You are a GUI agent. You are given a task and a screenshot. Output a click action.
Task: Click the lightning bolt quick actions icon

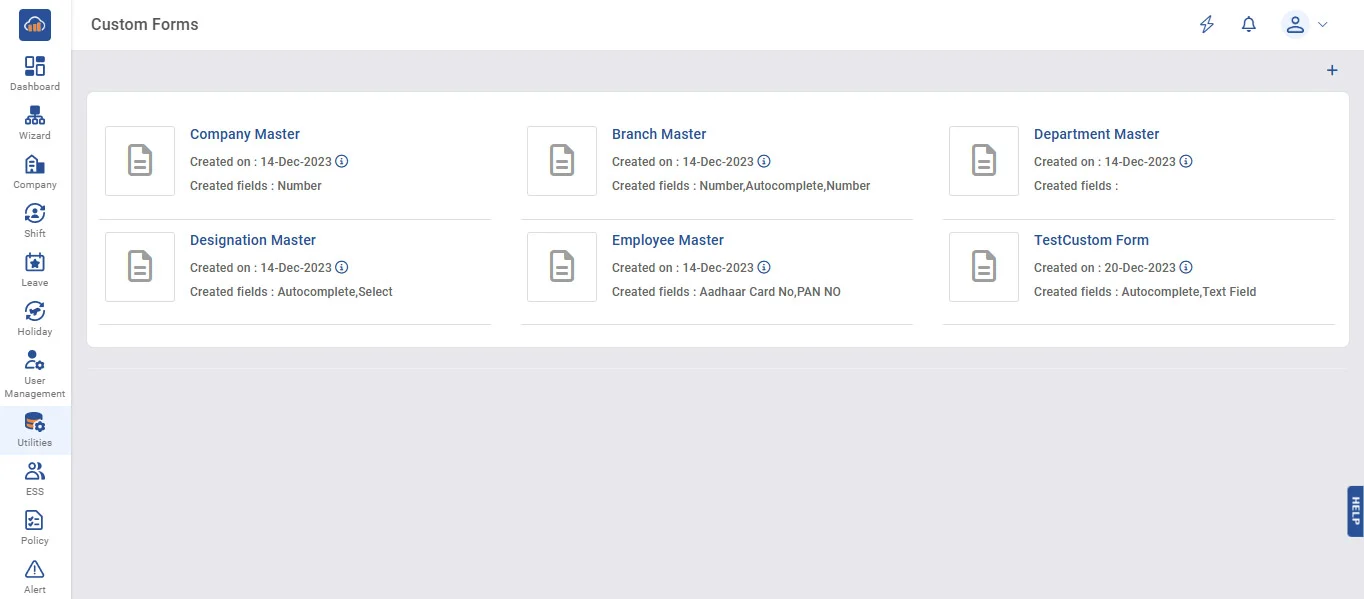point(1207,25)
